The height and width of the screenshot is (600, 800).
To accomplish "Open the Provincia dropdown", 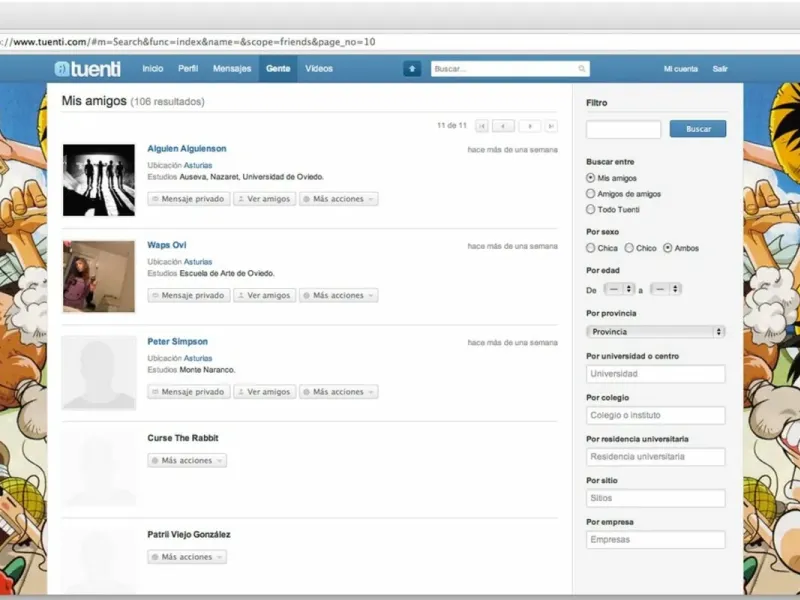I will coord(656,332).
